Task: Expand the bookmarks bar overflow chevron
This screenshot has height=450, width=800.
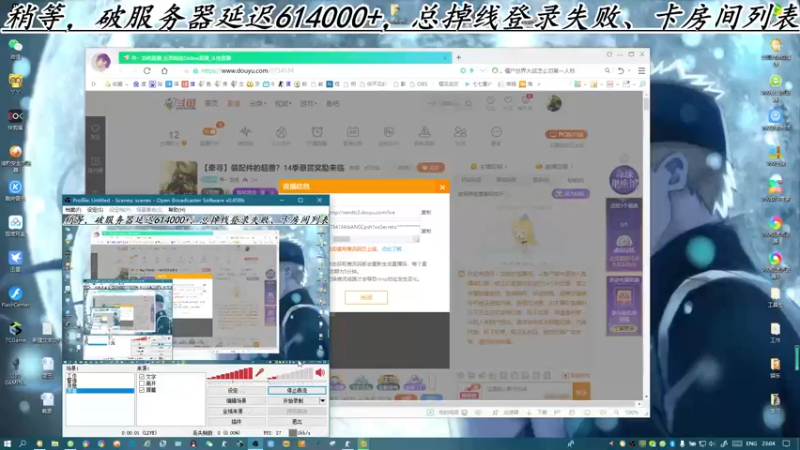Action: (539, 84)
